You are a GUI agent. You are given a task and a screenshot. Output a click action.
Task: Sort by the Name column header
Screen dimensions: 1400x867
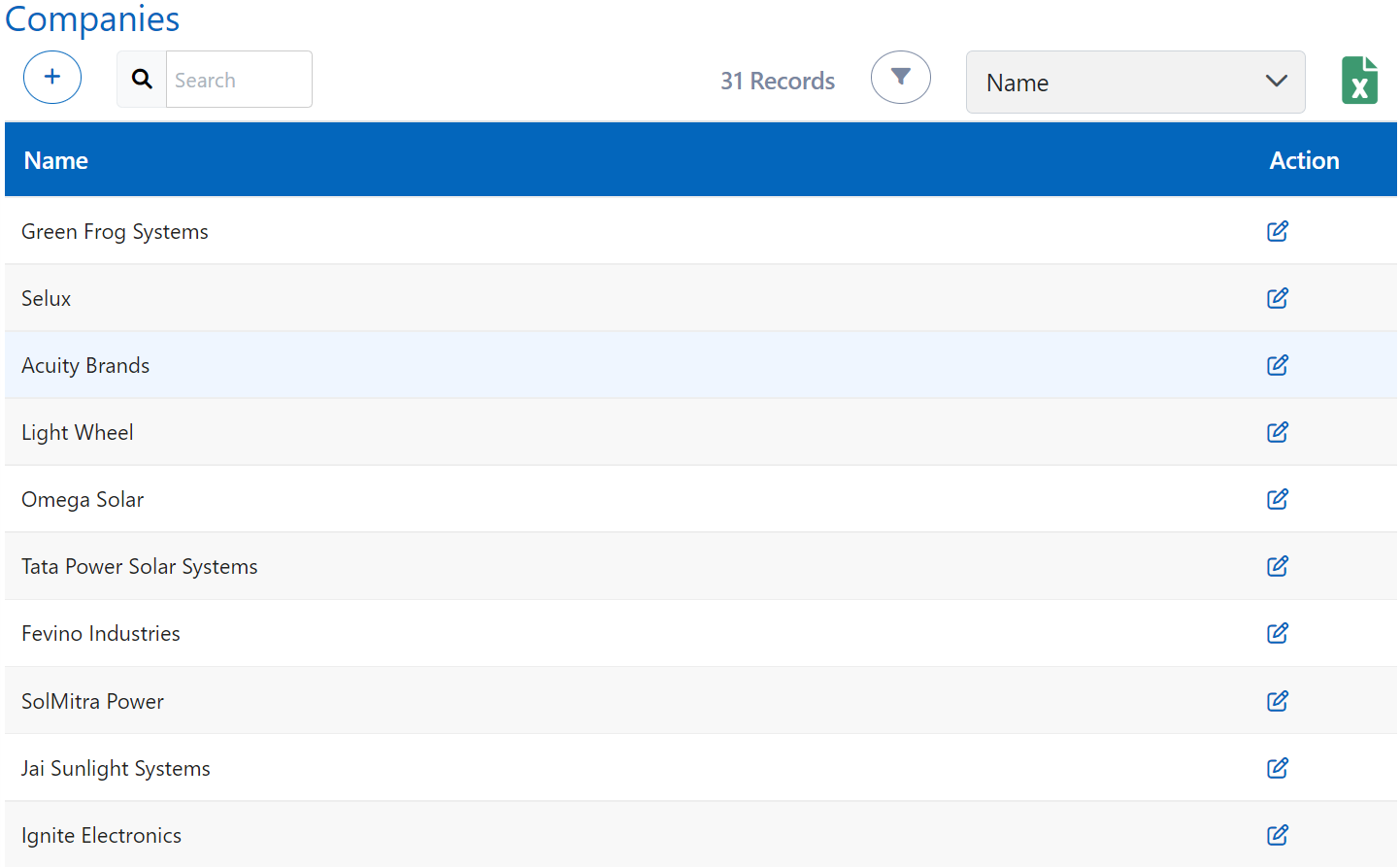pyautogui.click(x=56, y=160)
